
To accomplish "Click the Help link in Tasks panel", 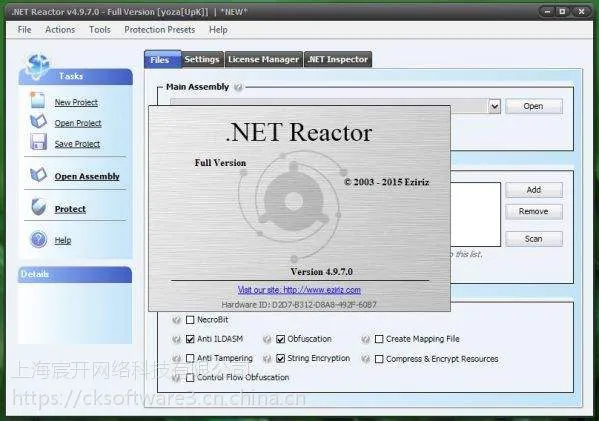I will [63, 240].
